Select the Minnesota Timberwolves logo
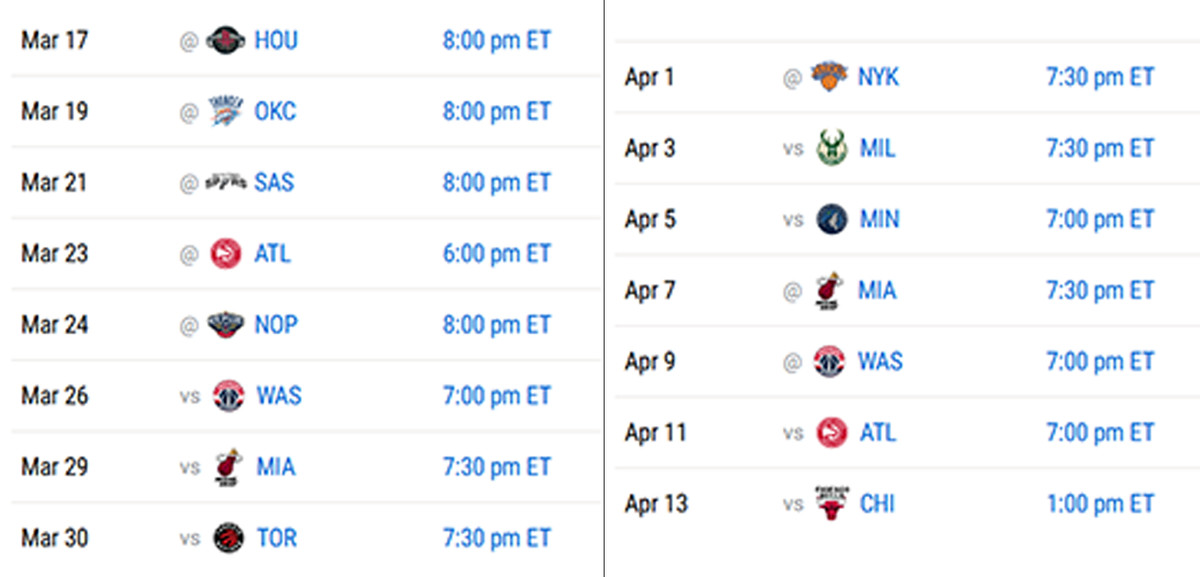This screenshot has height=577, width=1200. pos(831,220)
